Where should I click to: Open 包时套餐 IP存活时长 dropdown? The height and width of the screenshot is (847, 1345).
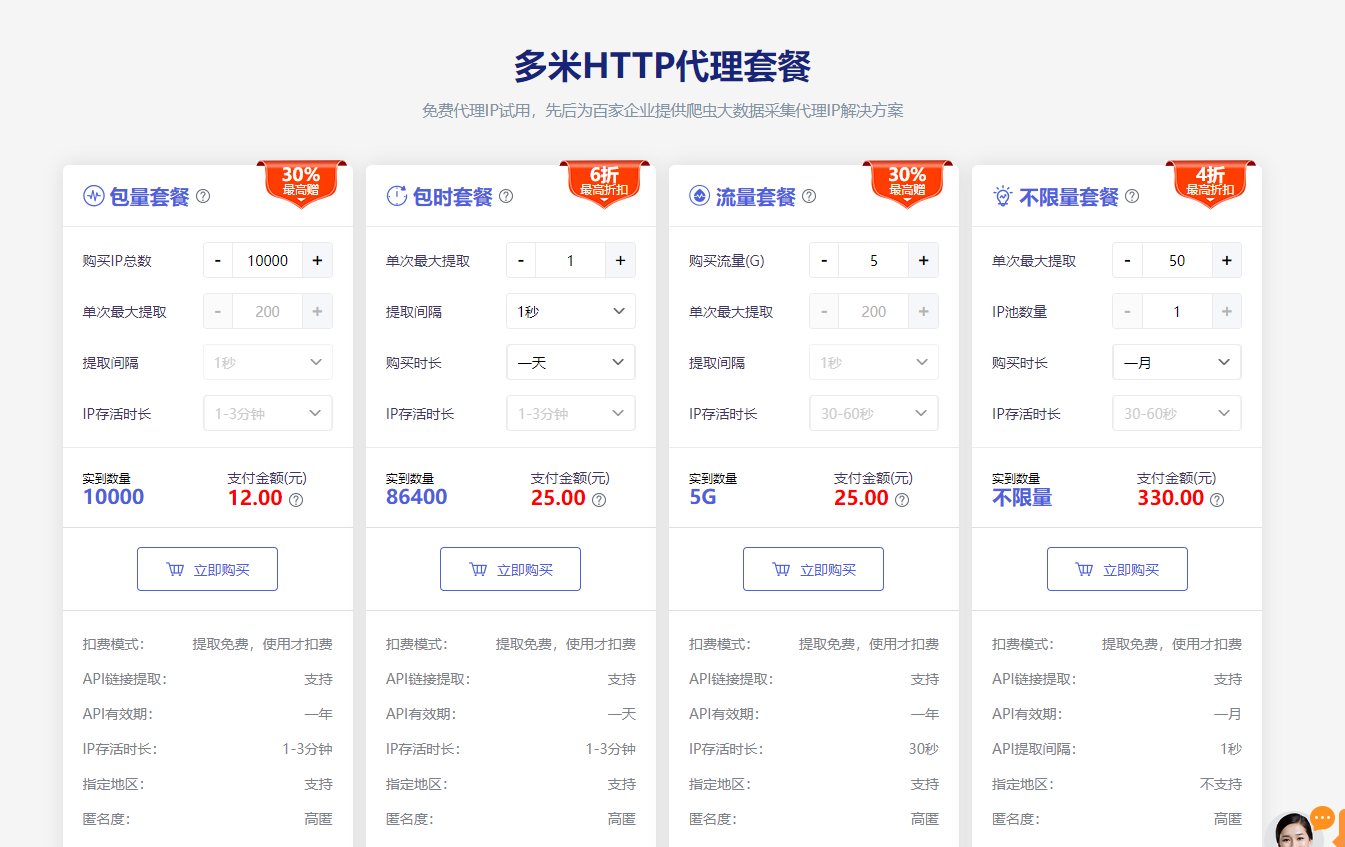coord(571,413)
